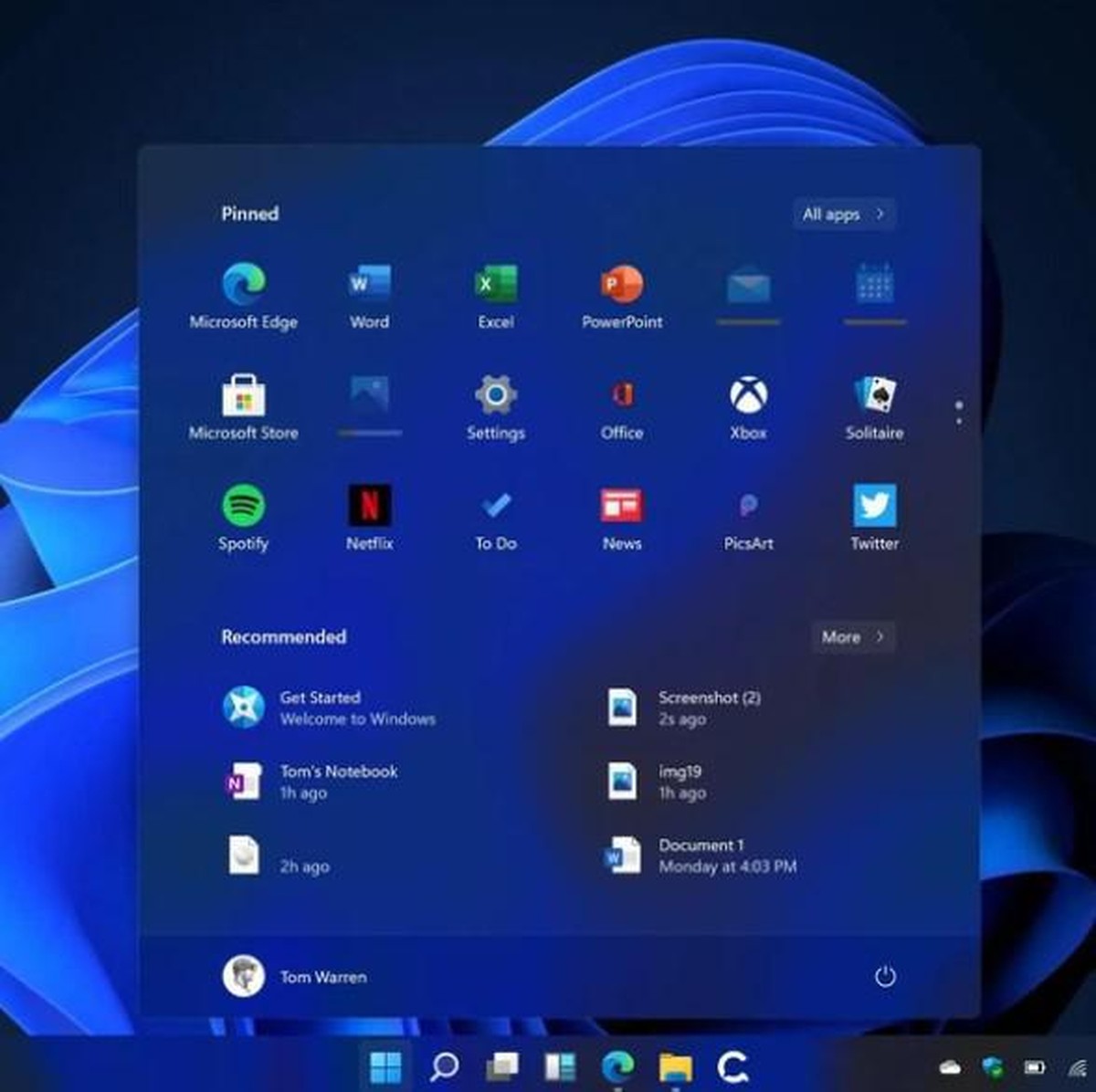This screenshot has height=1092, width=1096.
Task: Open the Tom Warren account menu
Action: tap(295, 977)
